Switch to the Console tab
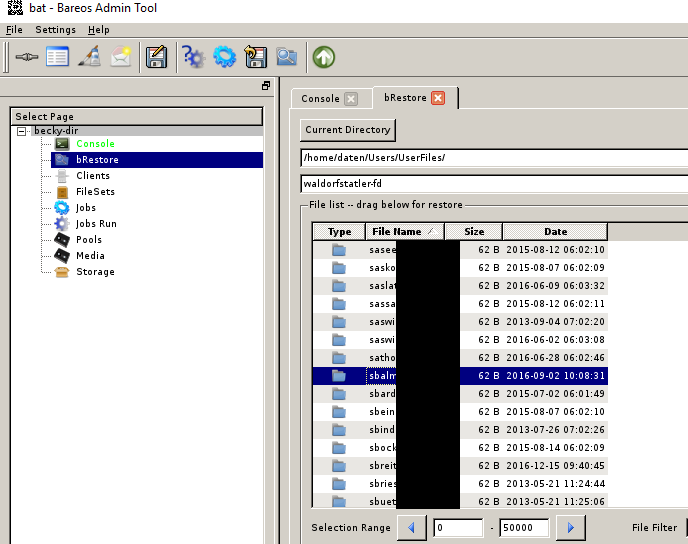Screen dimensions: 688x544 click(x=320, y=99)
